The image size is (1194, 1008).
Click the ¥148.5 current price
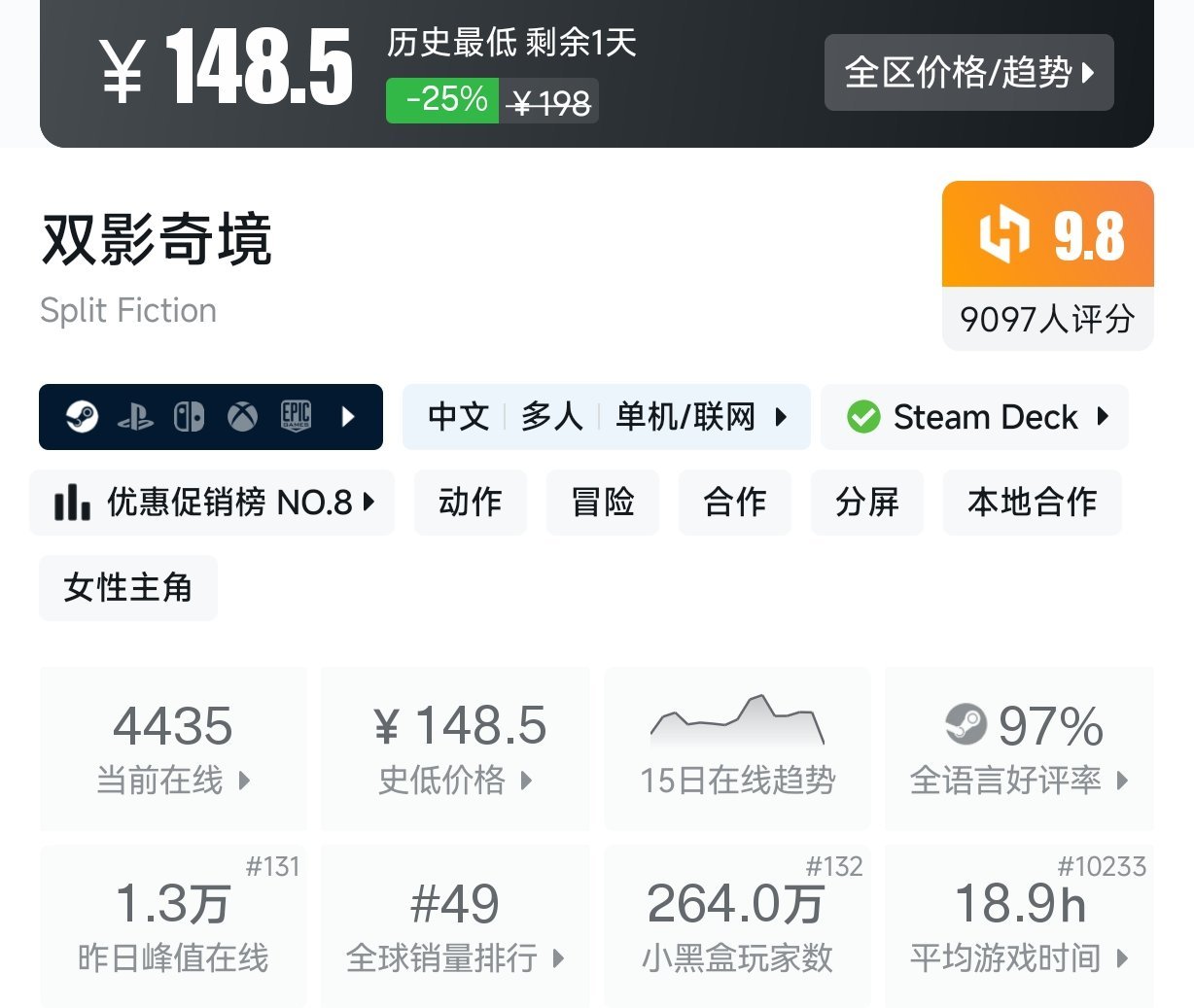(x=227, y=66)
